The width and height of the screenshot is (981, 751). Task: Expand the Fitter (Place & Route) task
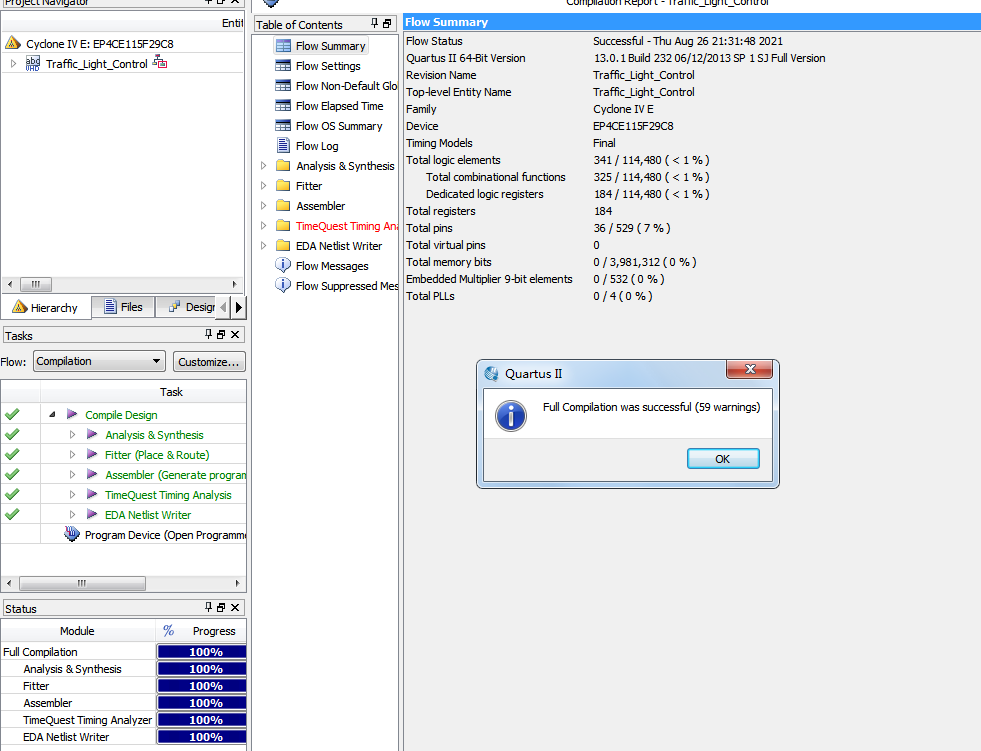point(73,454)
